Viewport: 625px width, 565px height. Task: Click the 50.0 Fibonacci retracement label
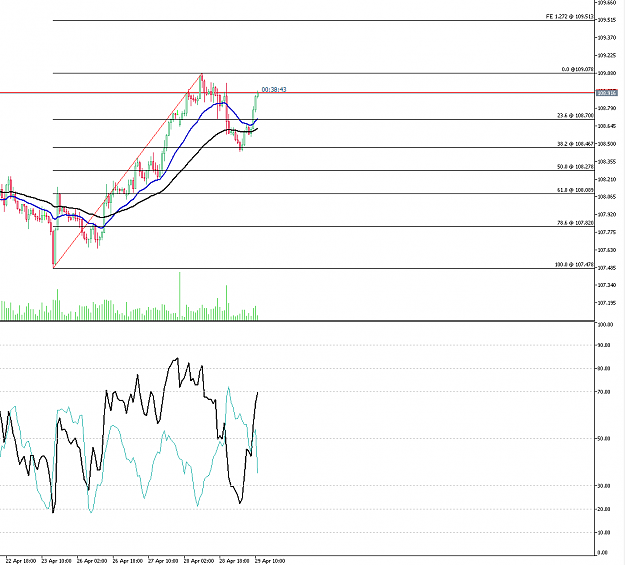click(x=575, y=167)
